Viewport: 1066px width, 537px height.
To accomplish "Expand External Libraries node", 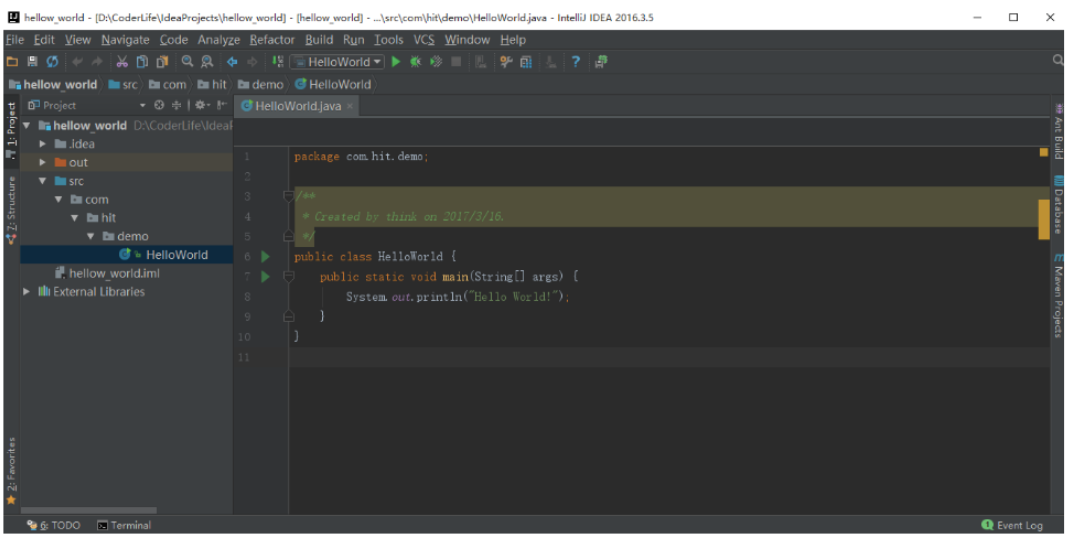I will click(x=27, y=292).
